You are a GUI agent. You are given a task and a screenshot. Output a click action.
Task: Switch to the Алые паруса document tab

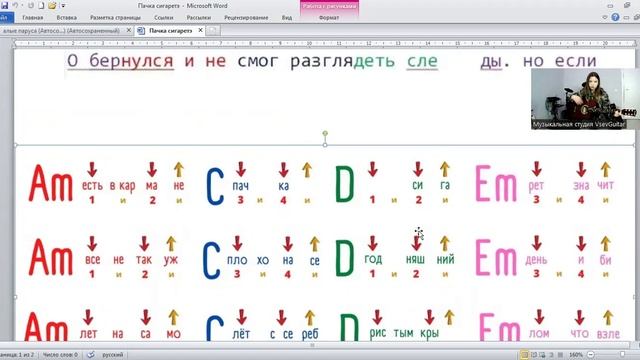click(x=61, y=31)
